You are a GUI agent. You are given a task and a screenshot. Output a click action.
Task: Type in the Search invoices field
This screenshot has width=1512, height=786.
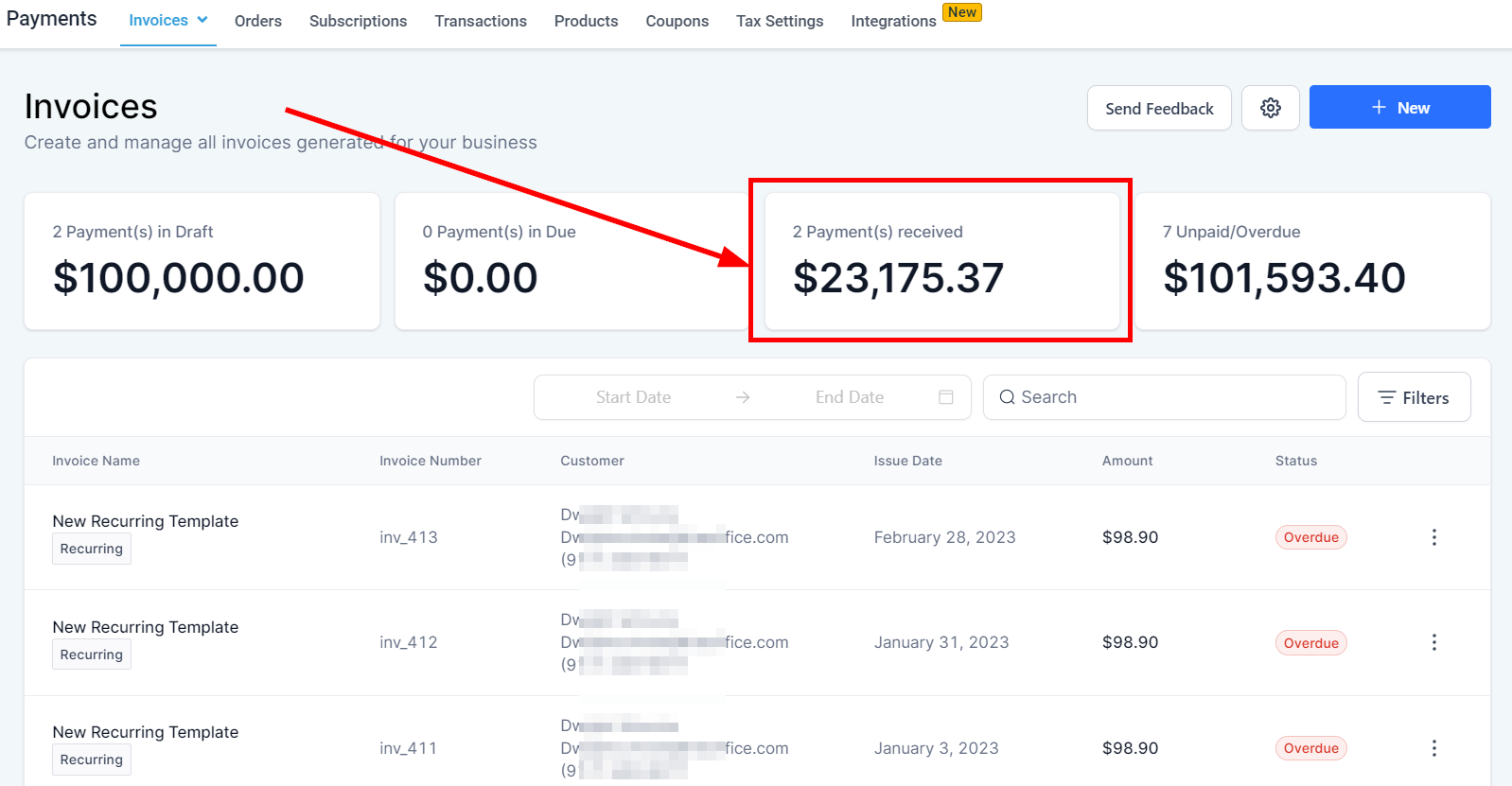click(1173, 397)
